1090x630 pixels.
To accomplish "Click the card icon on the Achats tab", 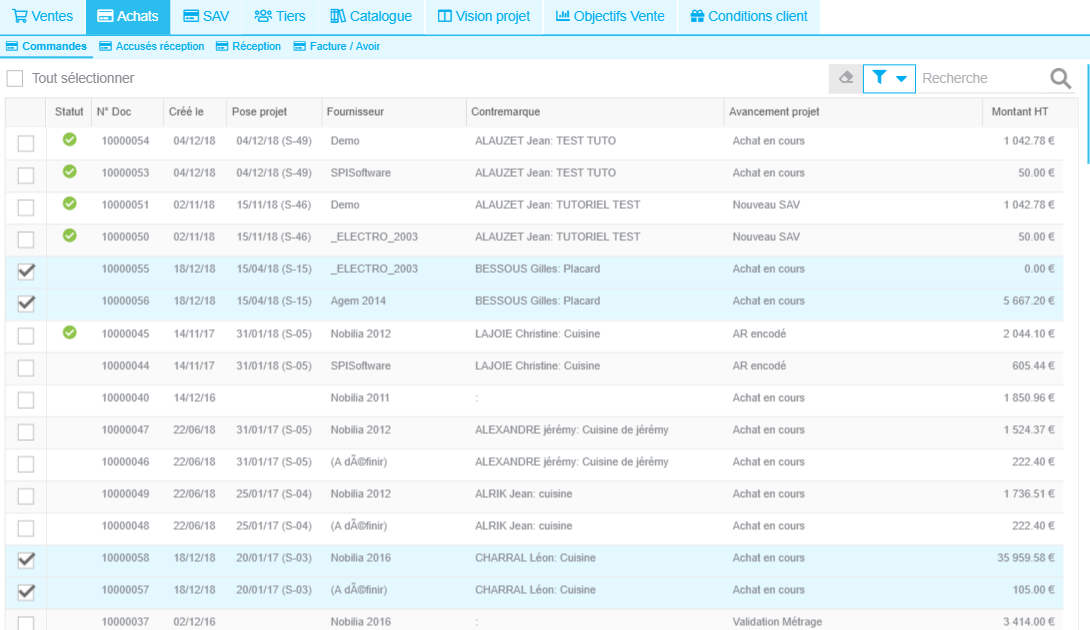I will 105,16.
